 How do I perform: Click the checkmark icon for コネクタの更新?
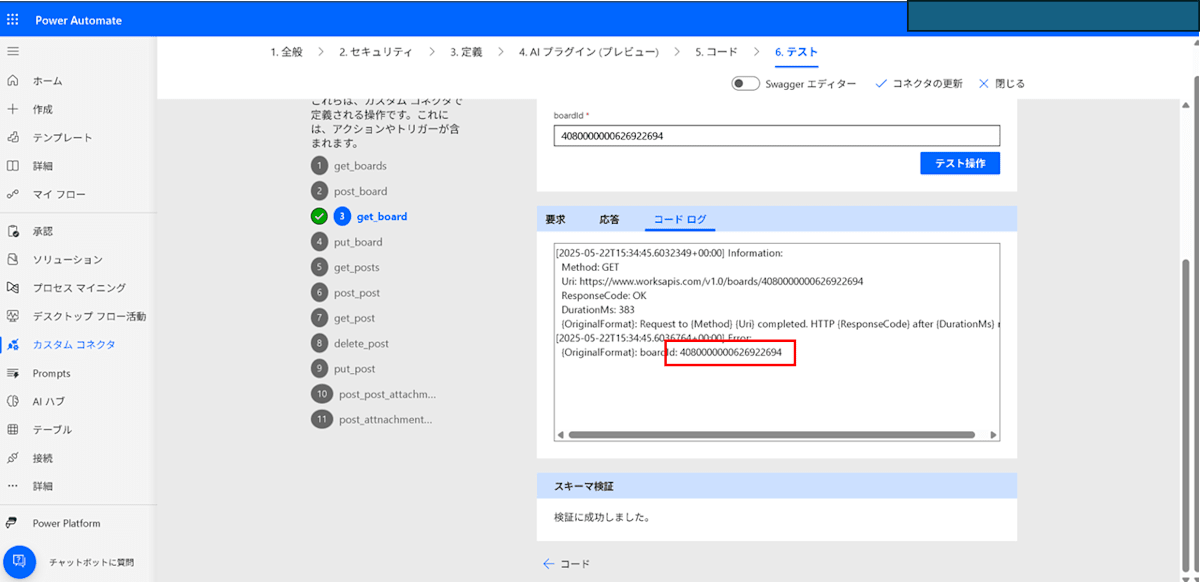click(881, 84)
